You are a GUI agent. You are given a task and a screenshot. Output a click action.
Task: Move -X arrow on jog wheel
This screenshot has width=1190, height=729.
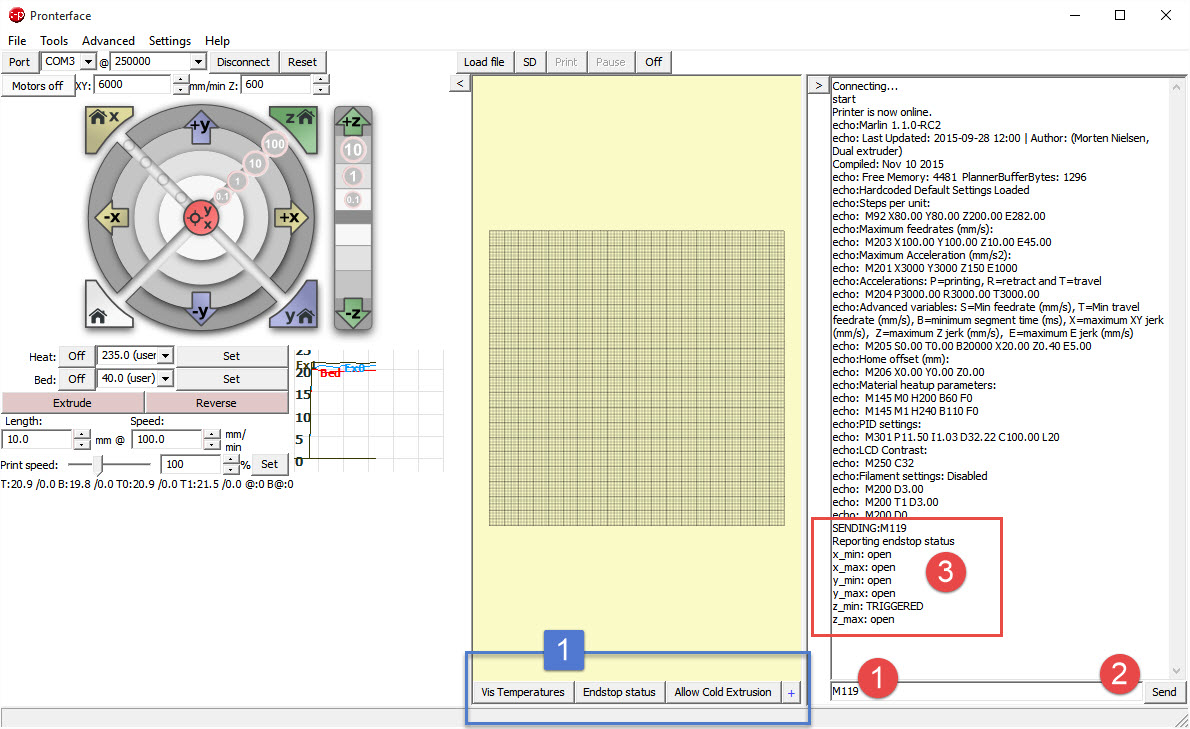[x=110, y=218]
